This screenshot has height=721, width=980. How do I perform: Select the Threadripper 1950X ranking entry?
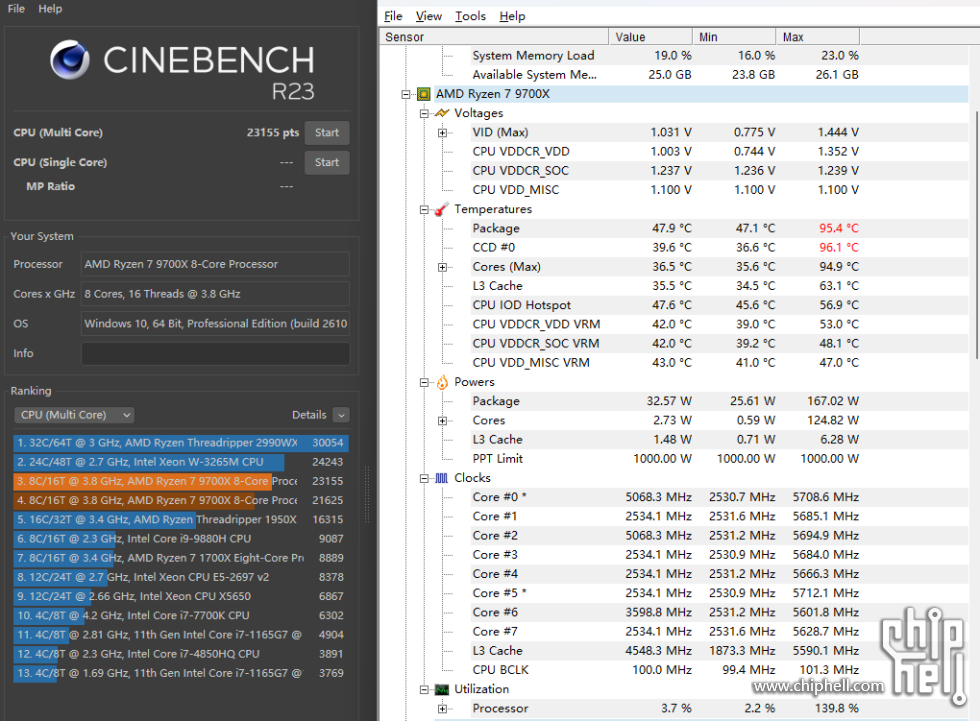[181, 520]
